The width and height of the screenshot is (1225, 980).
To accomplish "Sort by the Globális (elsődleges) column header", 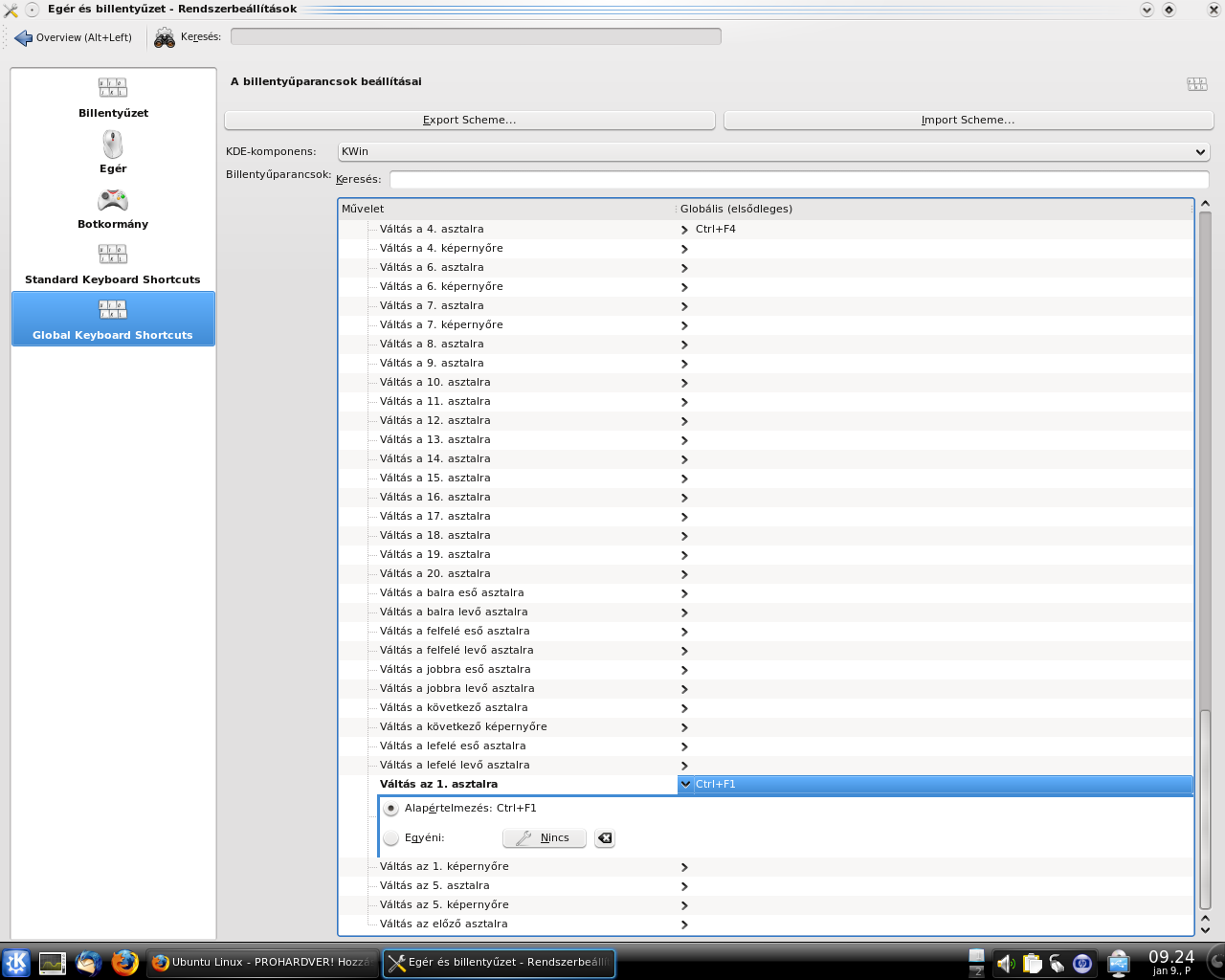I will [934, 209].
